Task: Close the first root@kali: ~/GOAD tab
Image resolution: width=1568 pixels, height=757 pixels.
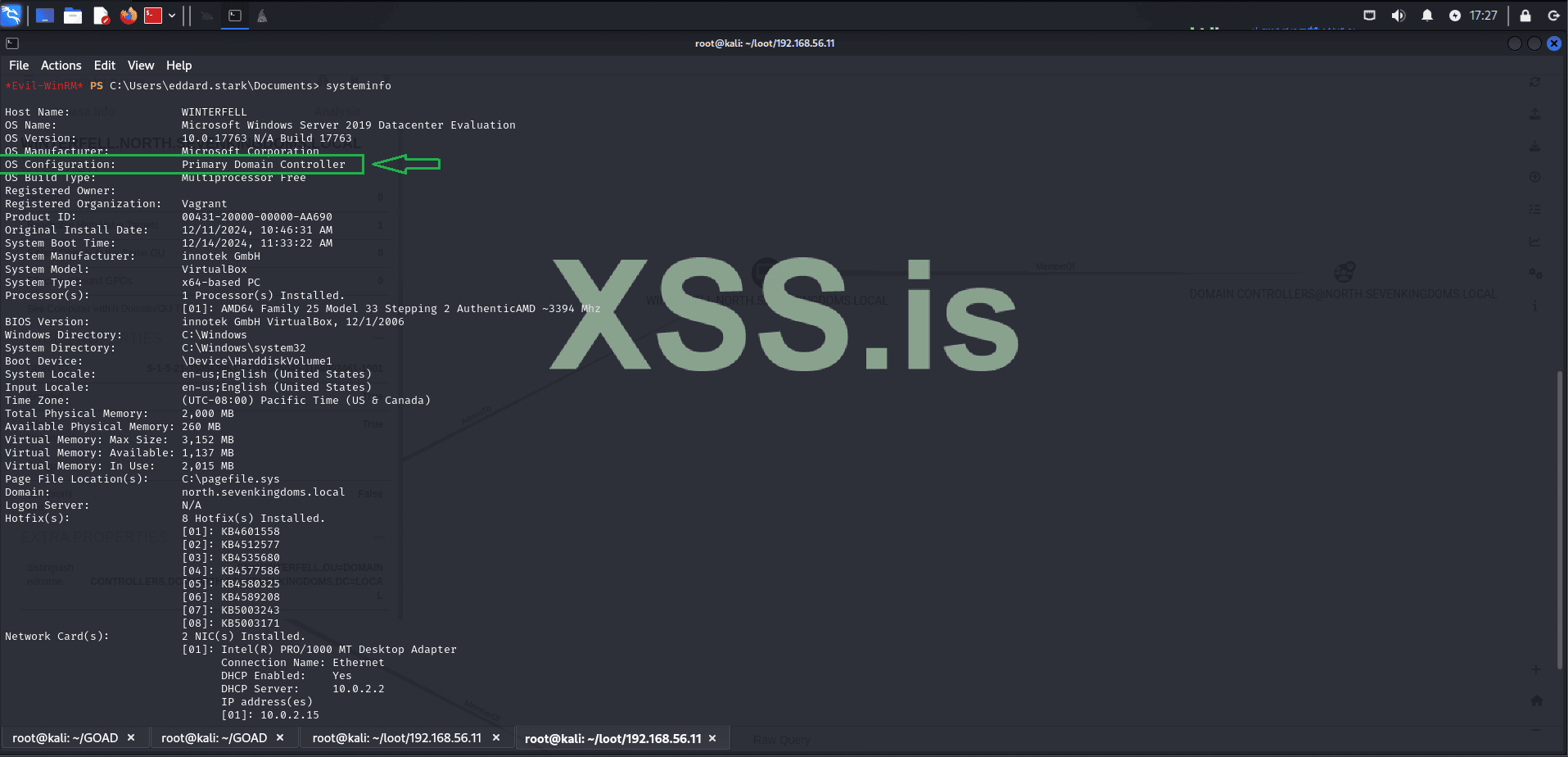Action: [x=131, y=738]
